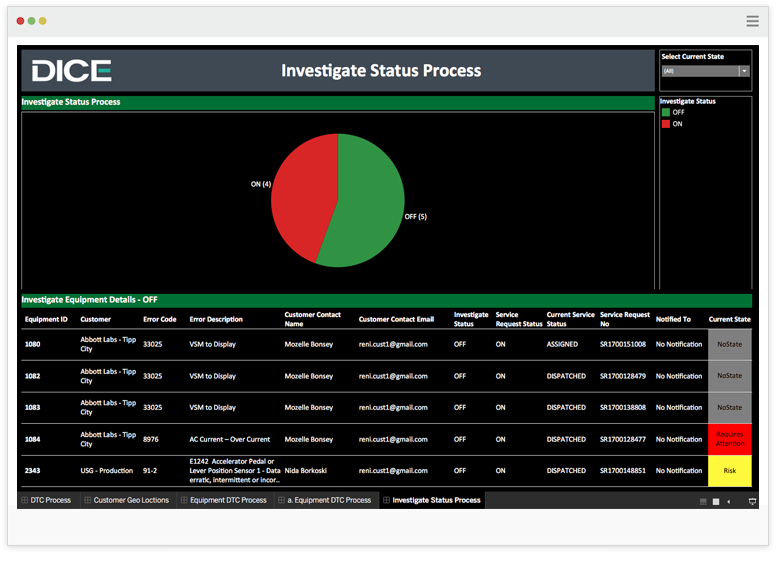Select service request SR1700151008

[623, 344]
